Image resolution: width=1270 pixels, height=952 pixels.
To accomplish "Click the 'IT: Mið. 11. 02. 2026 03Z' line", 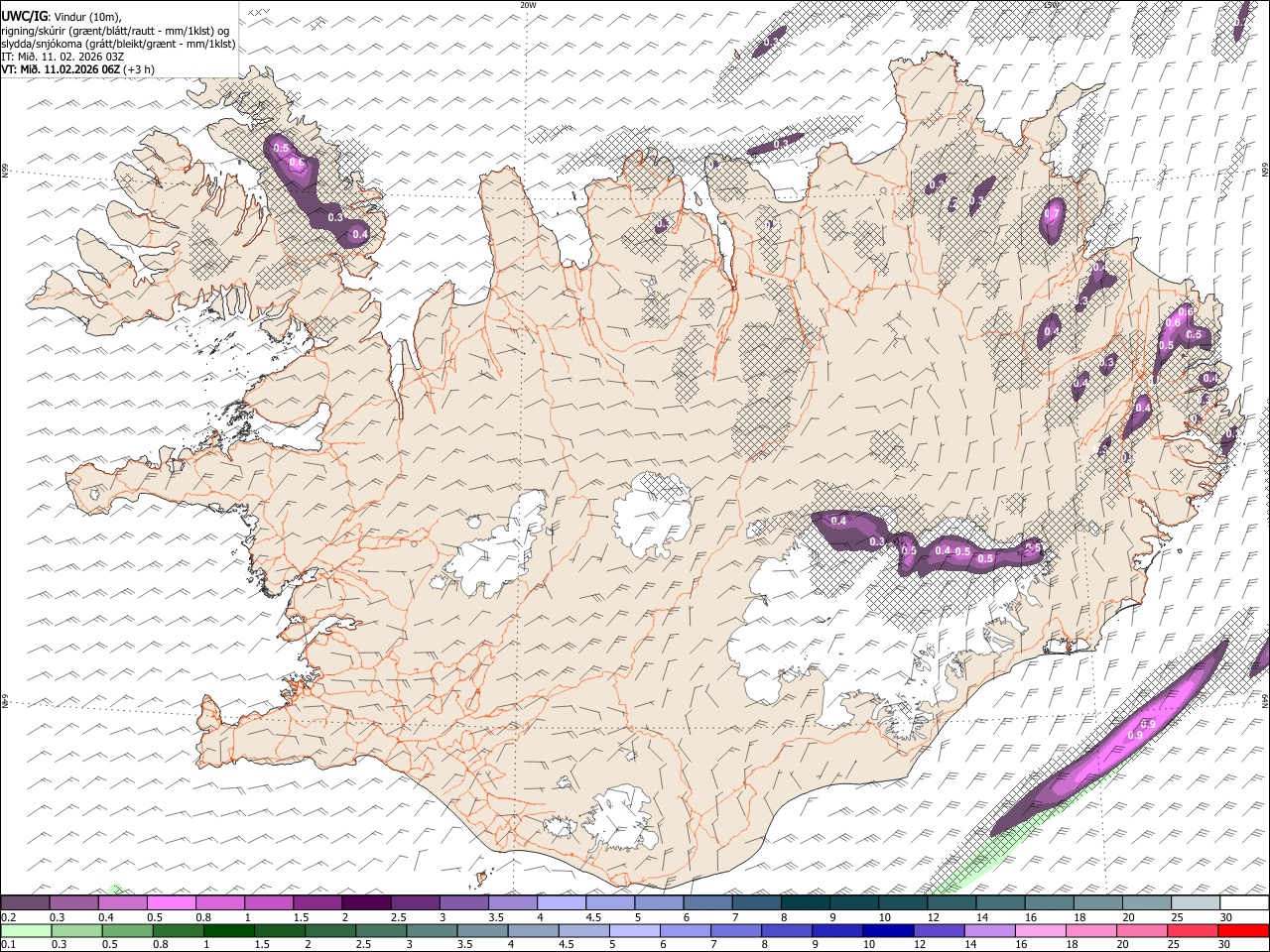I will coord(63,57).
